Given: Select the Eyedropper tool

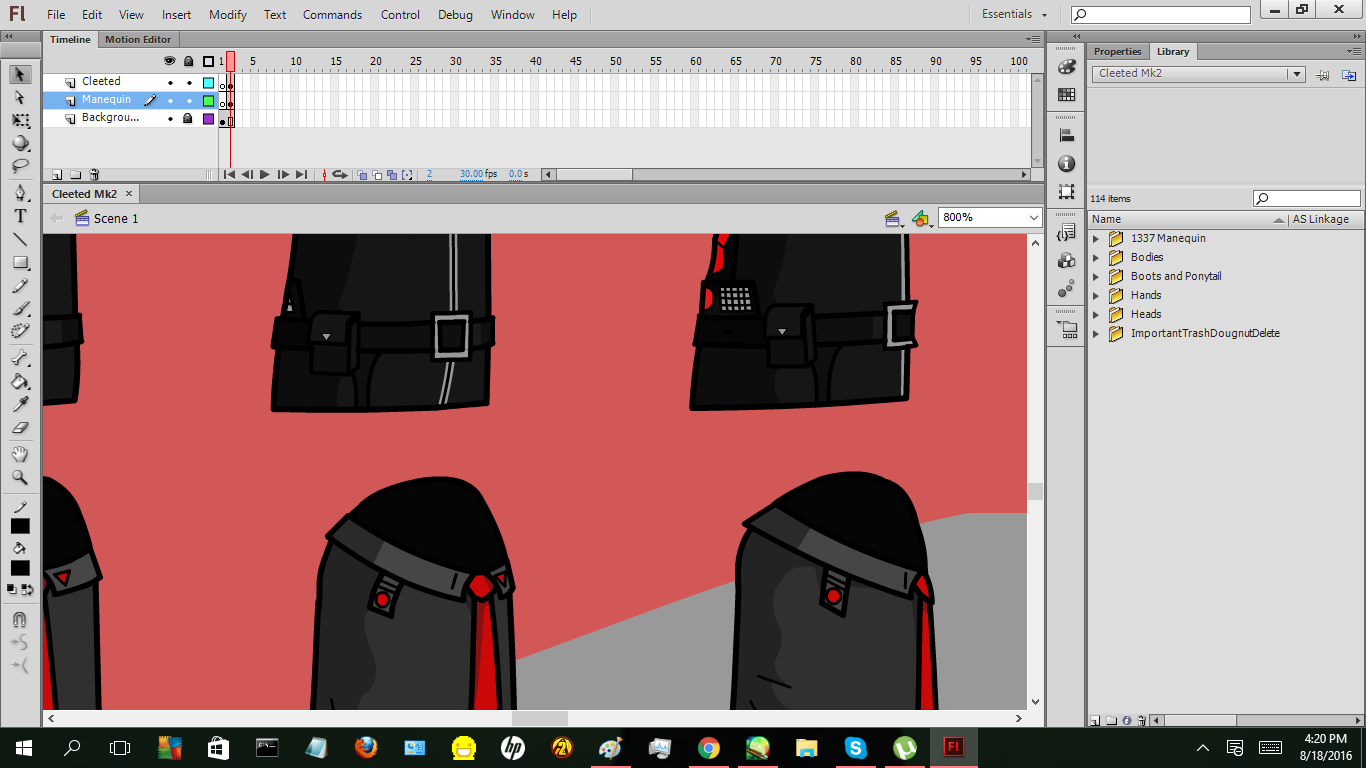Looking at the screenshot, I should click(x=20, y=404).
